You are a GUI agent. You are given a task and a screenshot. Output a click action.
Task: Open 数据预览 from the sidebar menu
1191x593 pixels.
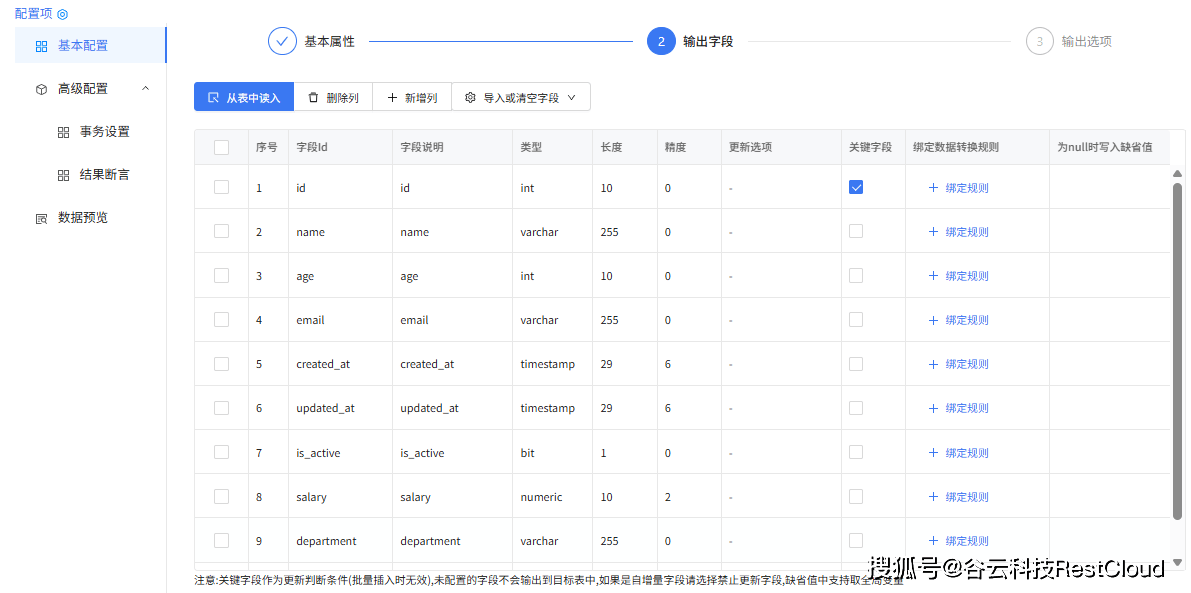click(82, 218)
